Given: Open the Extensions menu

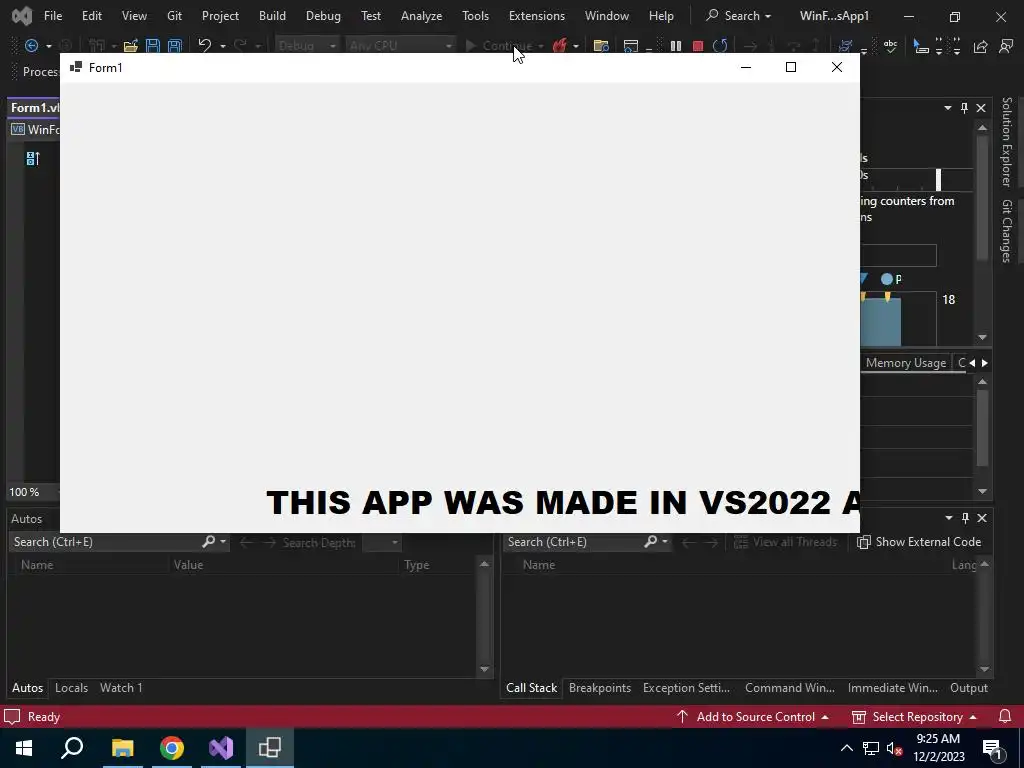Looking at the screenshot, I should (x=537, y=16).
